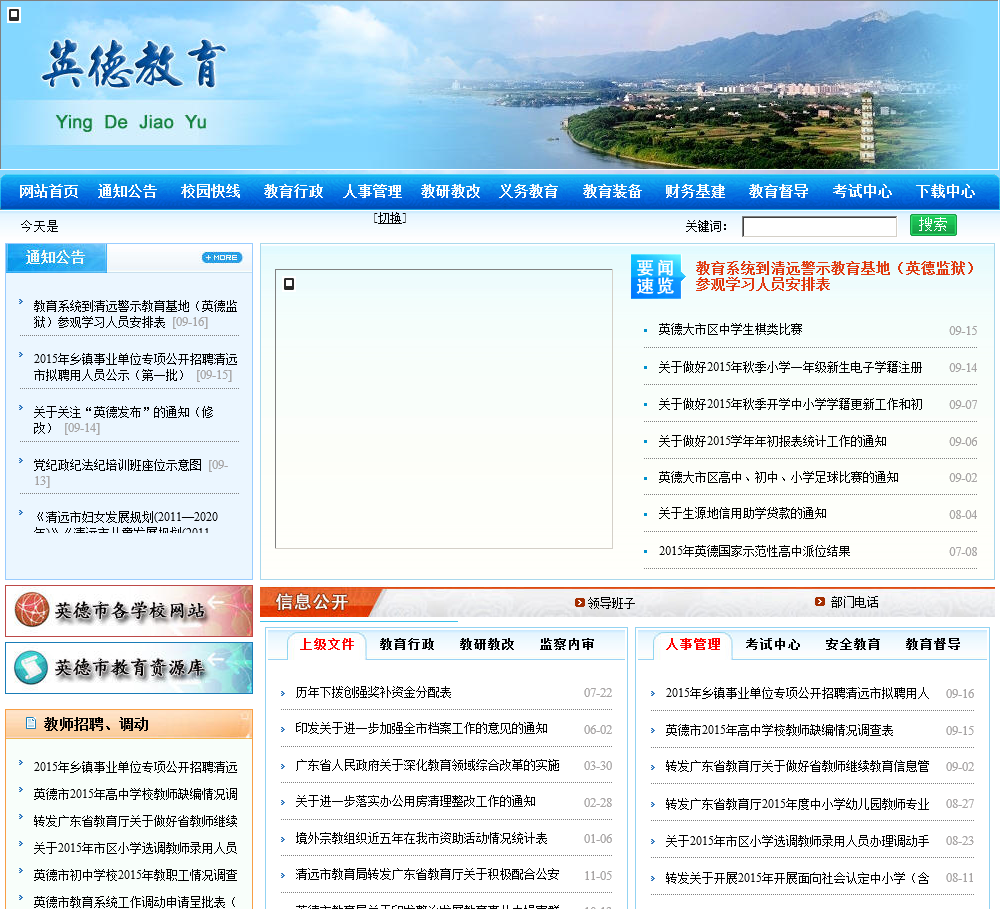
Task: Open the 通知公告 navigation item
Action: click(x=127, y=191)
